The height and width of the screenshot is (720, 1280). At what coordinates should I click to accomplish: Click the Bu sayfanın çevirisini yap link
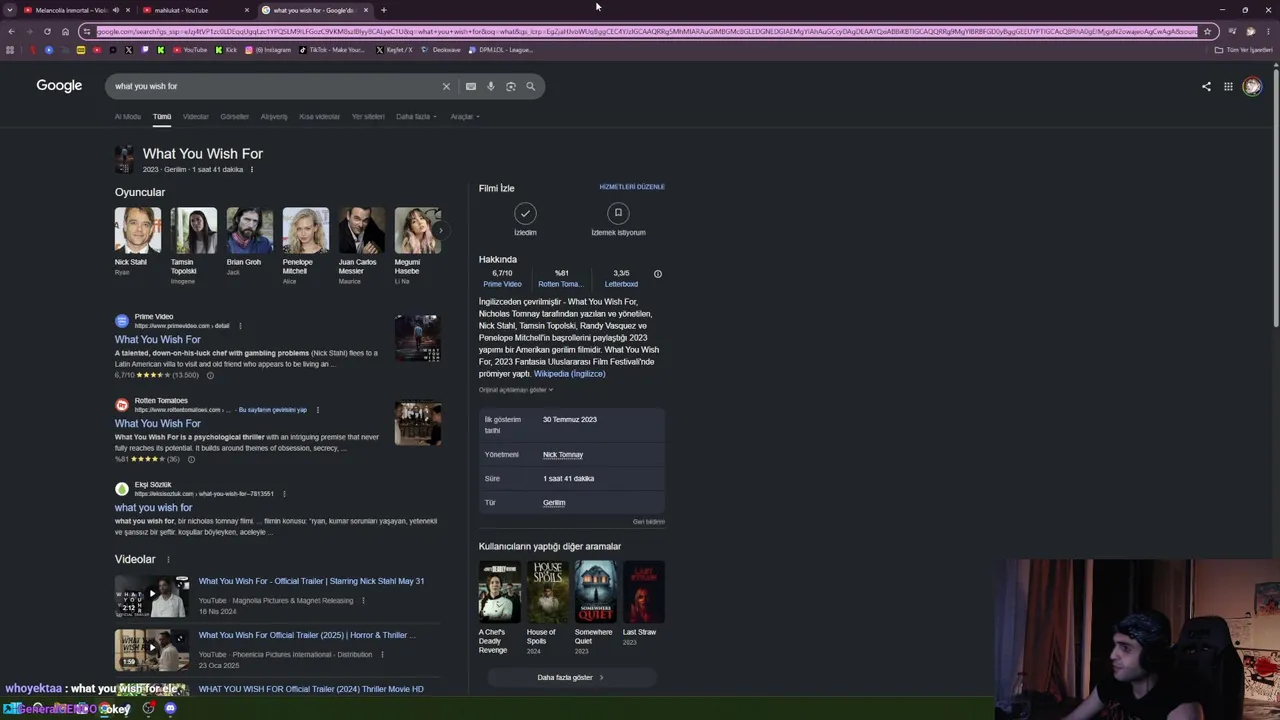(273, 410)
